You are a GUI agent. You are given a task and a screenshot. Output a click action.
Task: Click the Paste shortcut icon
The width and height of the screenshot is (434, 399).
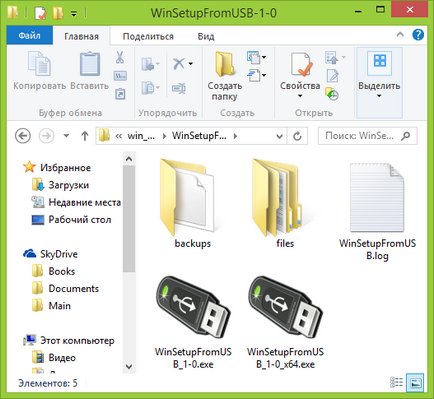point(120,94)
